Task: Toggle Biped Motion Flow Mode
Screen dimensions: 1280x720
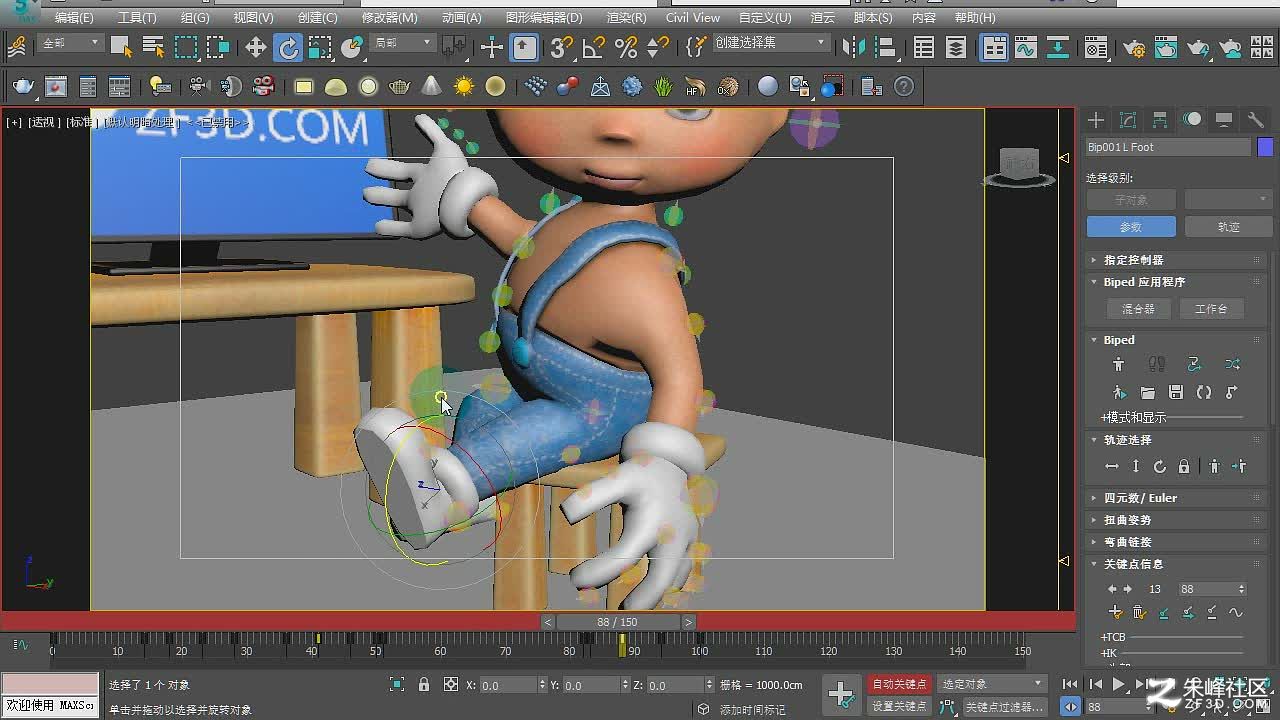Action: click(1194, 364)
